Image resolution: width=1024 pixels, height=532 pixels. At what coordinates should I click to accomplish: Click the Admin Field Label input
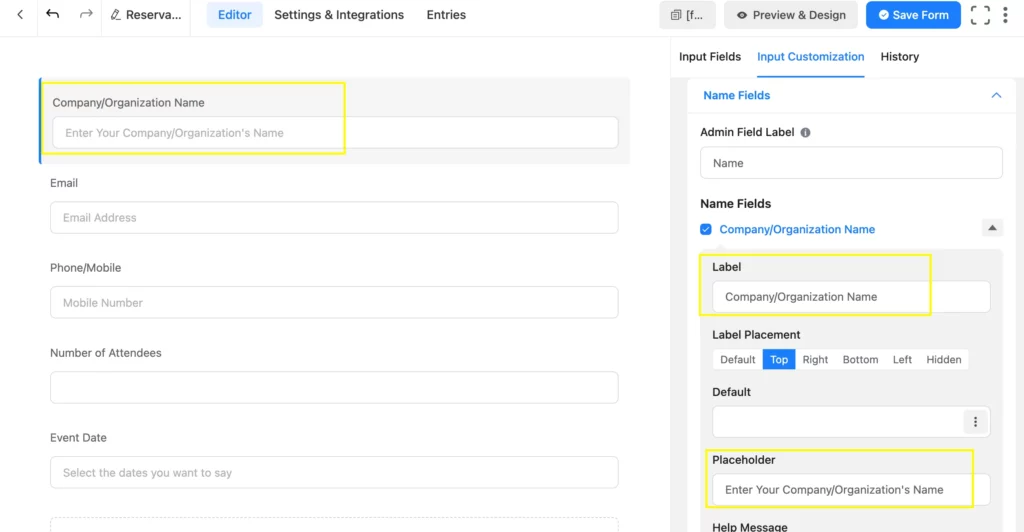click(x=851, y=163)
